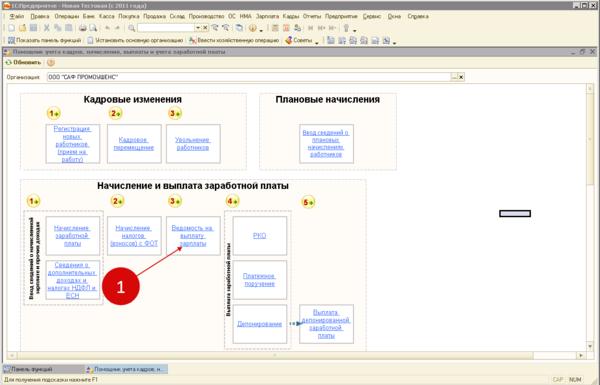600x385 pixels.
Task: Click the Save diskette toolbar icon
Action: (x=34, y=28)
